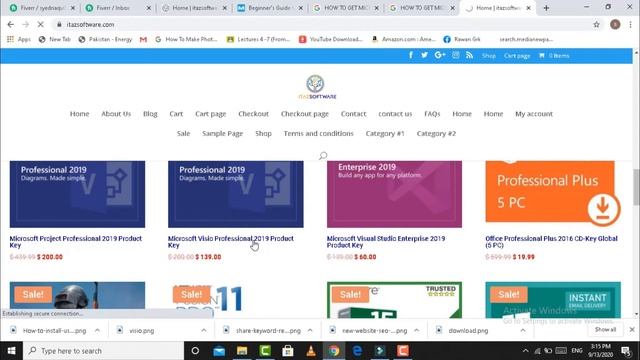Open the orange Professional Plus 5 PC thumbnail
The width and height of the screenshot is (640, 360).
point(553,194)
